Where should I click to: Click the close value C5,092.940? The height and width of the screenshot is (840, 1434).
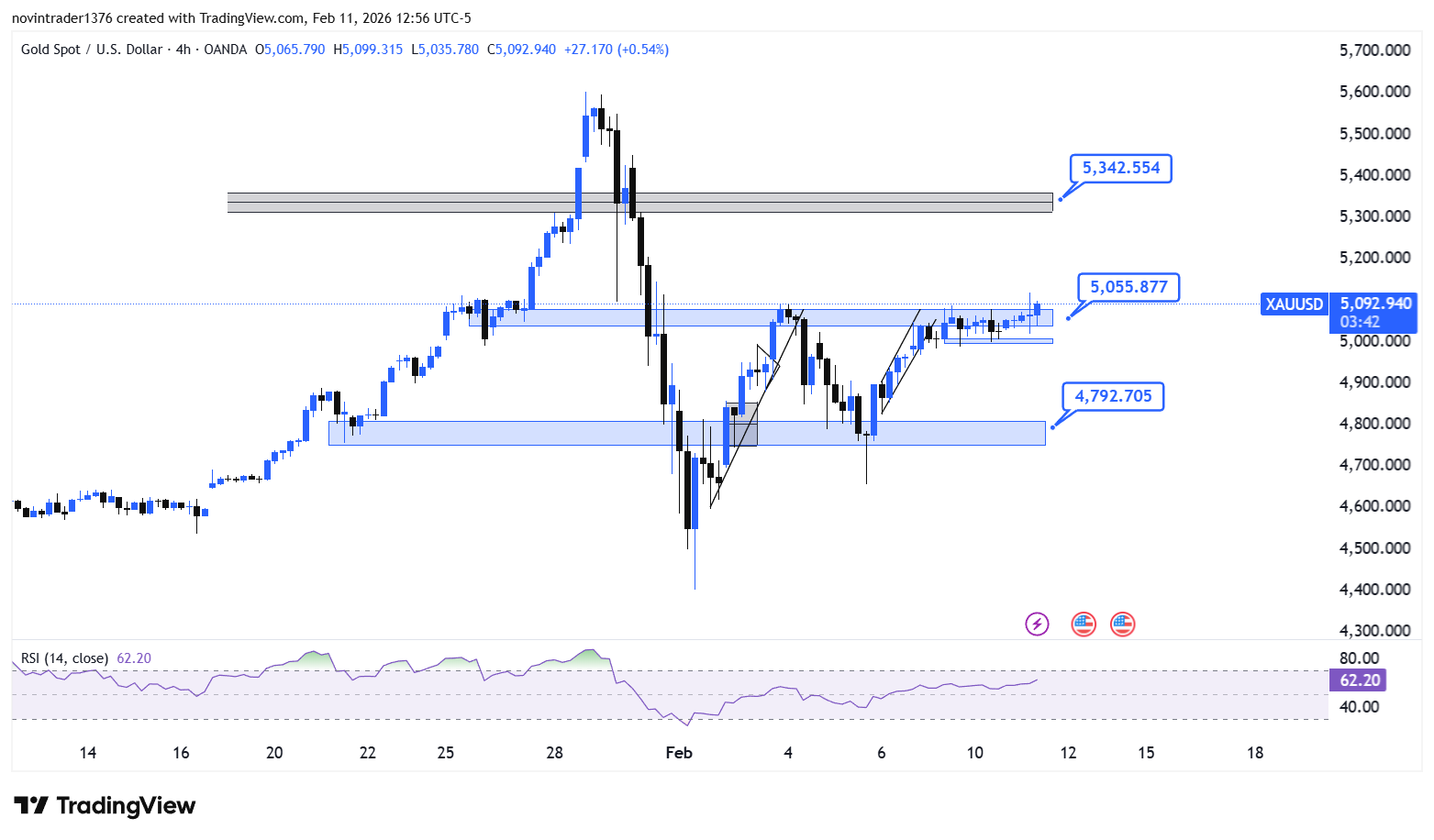[x=521, y=50]
